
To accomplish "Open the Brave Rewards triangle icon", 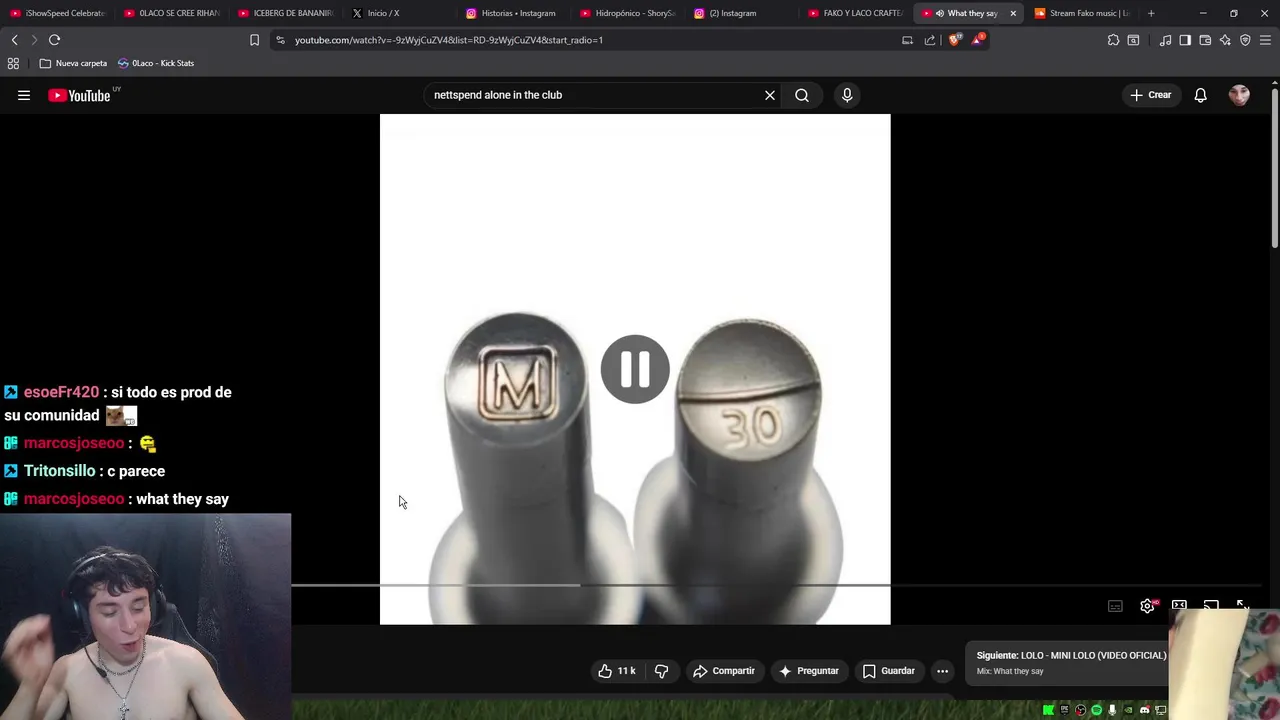I will 978,40.
